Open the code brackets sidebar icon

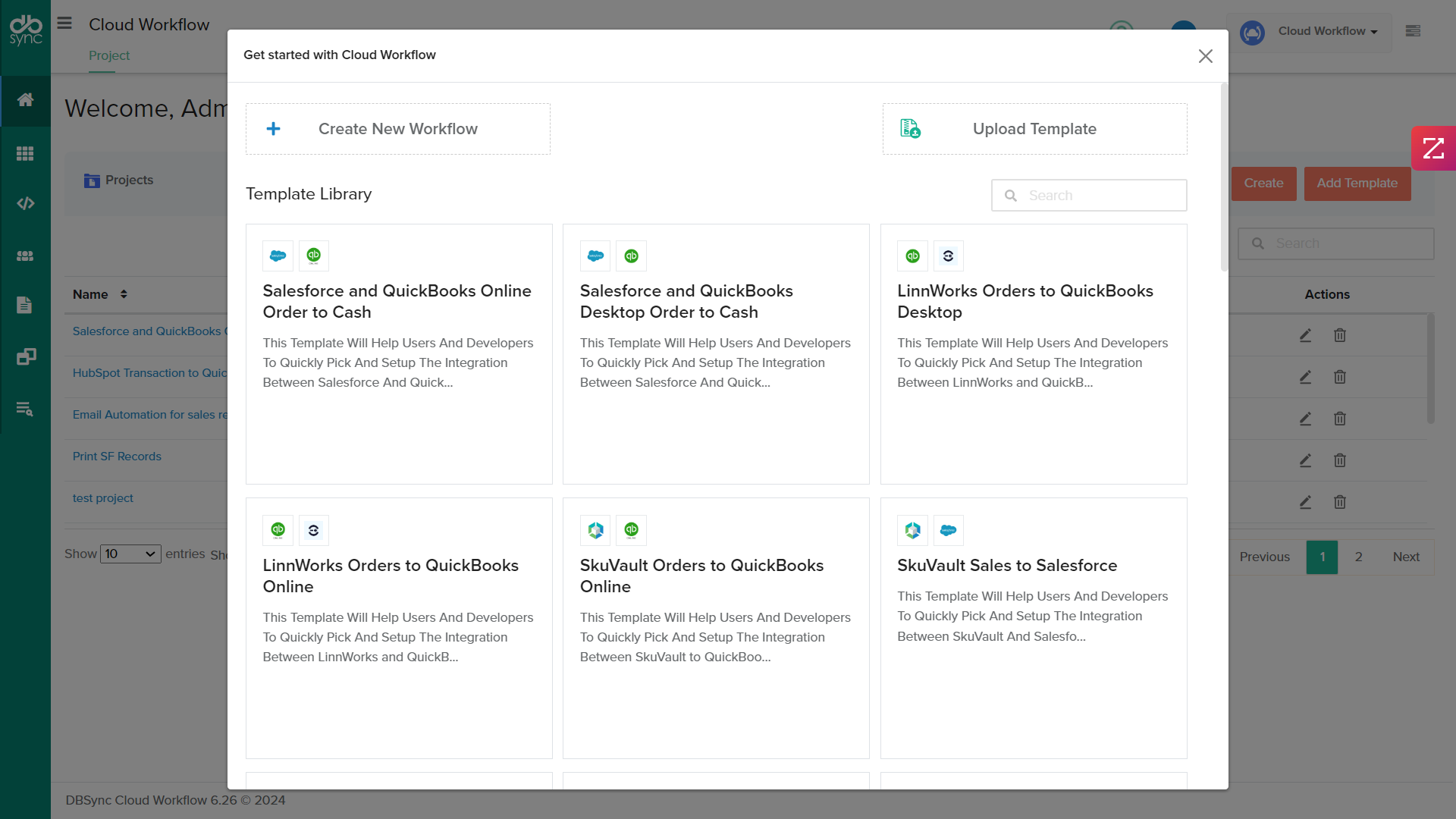click(x=25, y=203)
